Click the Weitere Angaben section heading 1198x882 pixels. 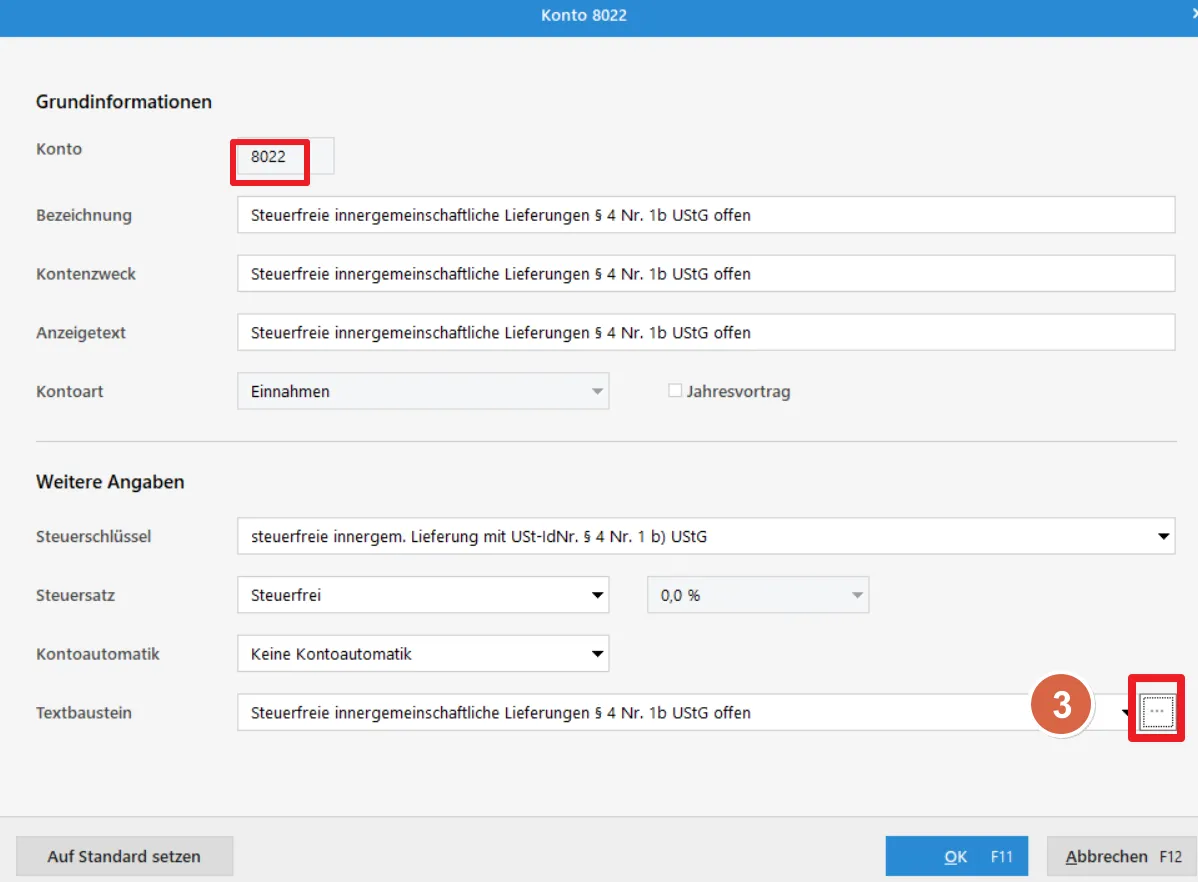point(110,482)
